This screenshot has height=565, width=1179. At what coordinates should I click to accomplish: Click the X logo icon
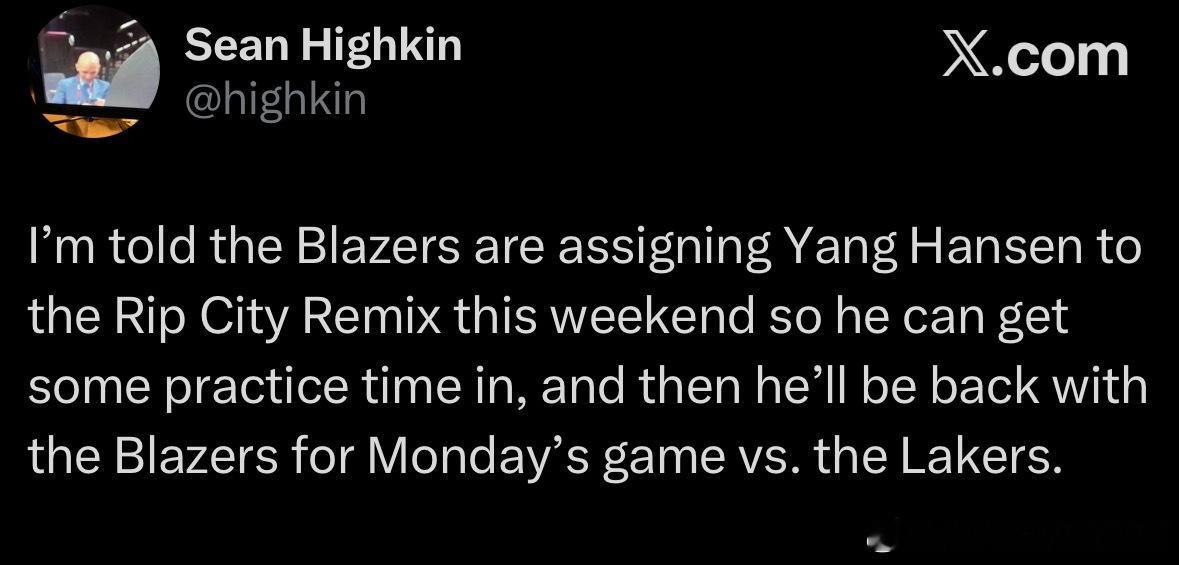pos(967,54)
